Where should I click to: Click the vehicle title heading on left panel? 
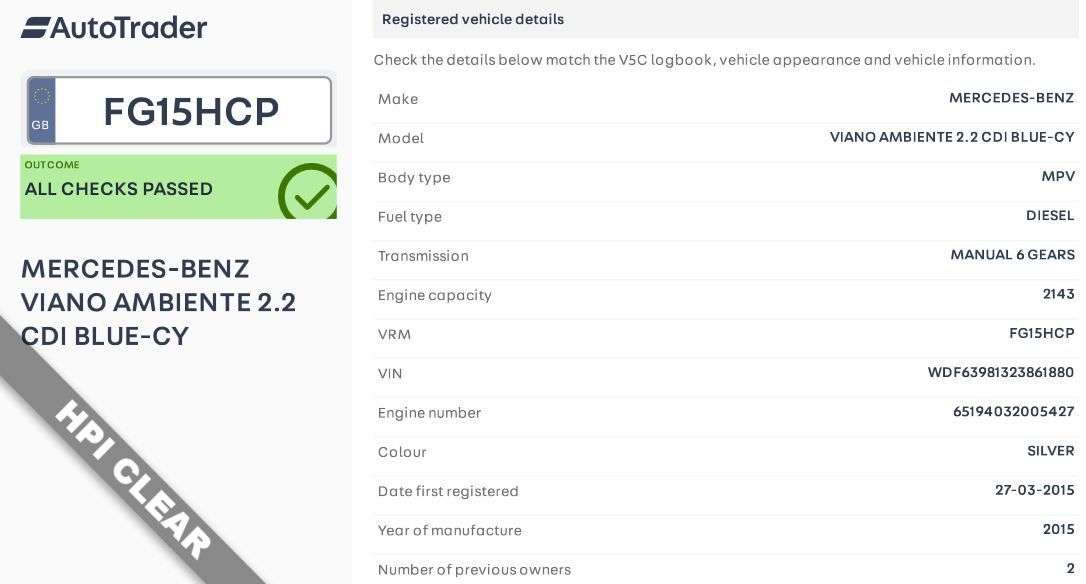(158, 302)
